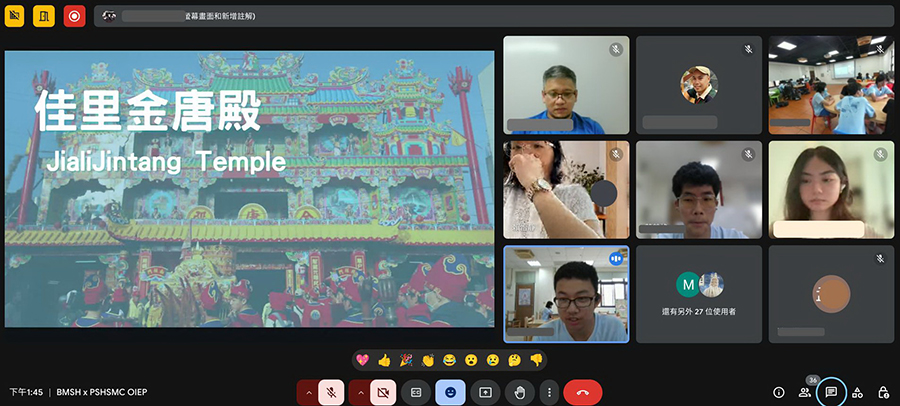Expand video settings chevron next to camera
Viewport: 900px width, 406px height.
point(359,393)
